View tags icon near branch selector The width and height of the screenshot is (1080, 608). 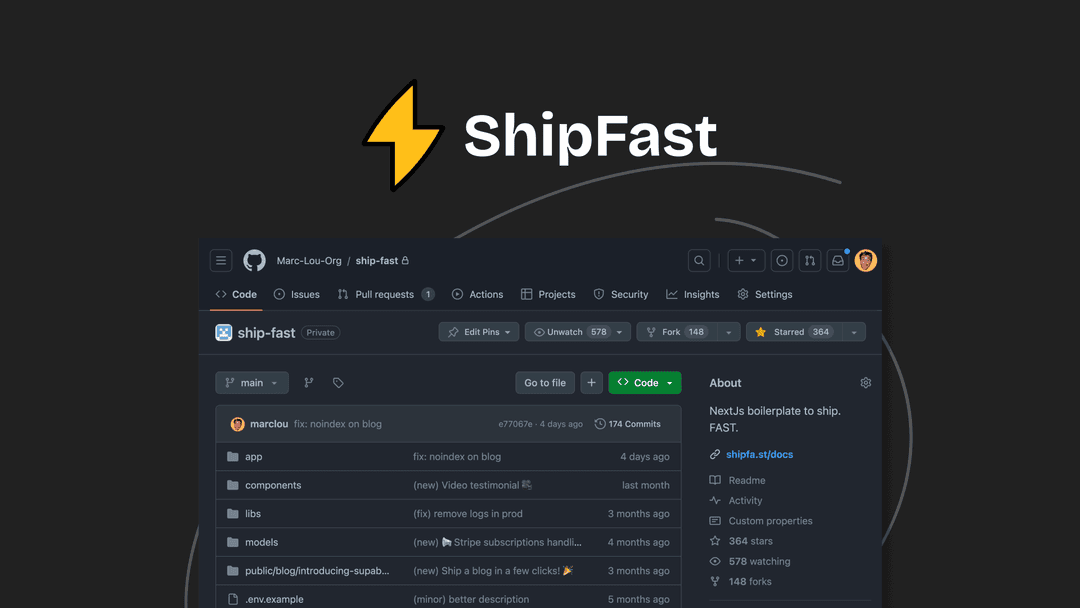338,383
